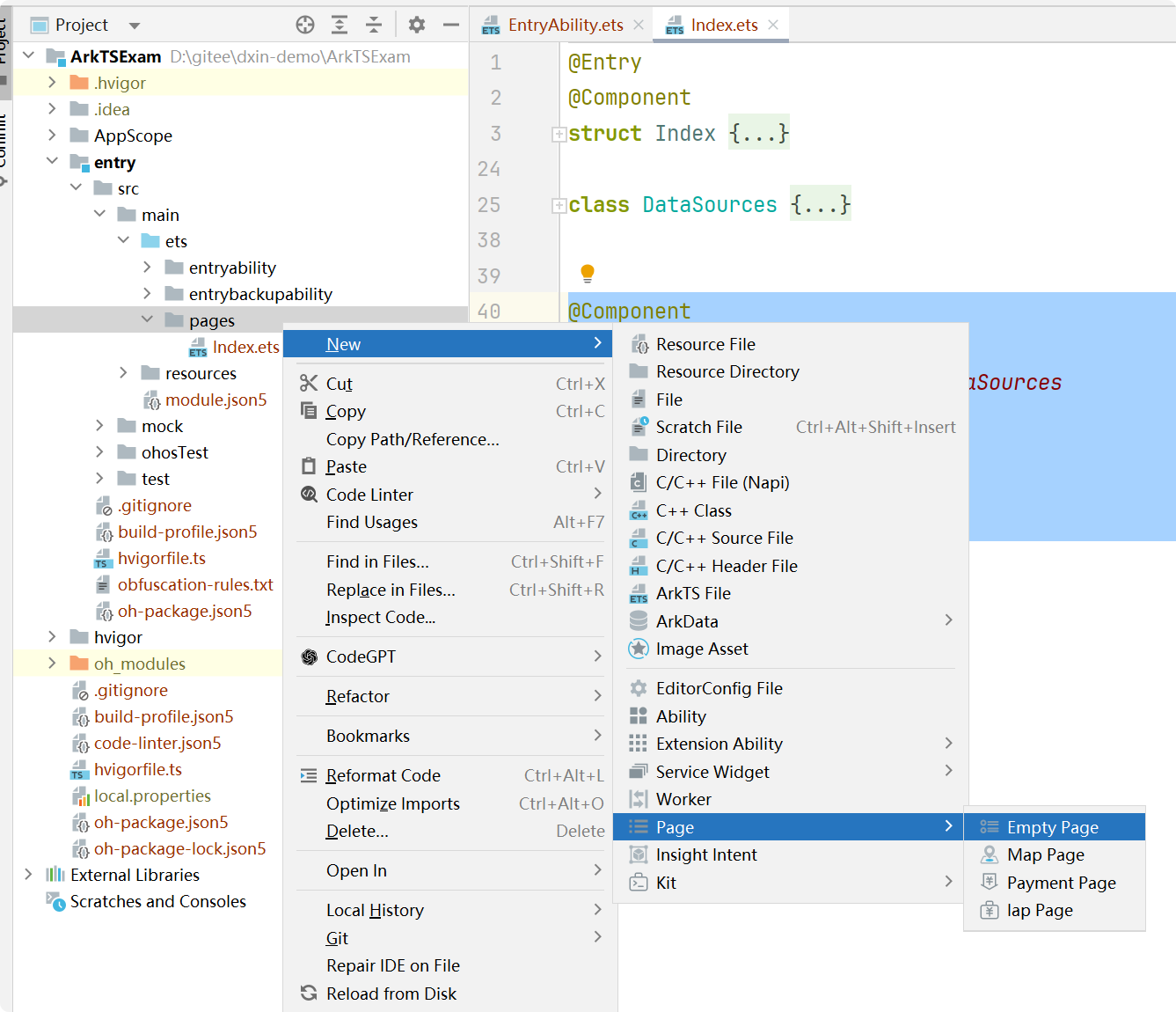Click the Reload from Disk icon

point(309,993)
